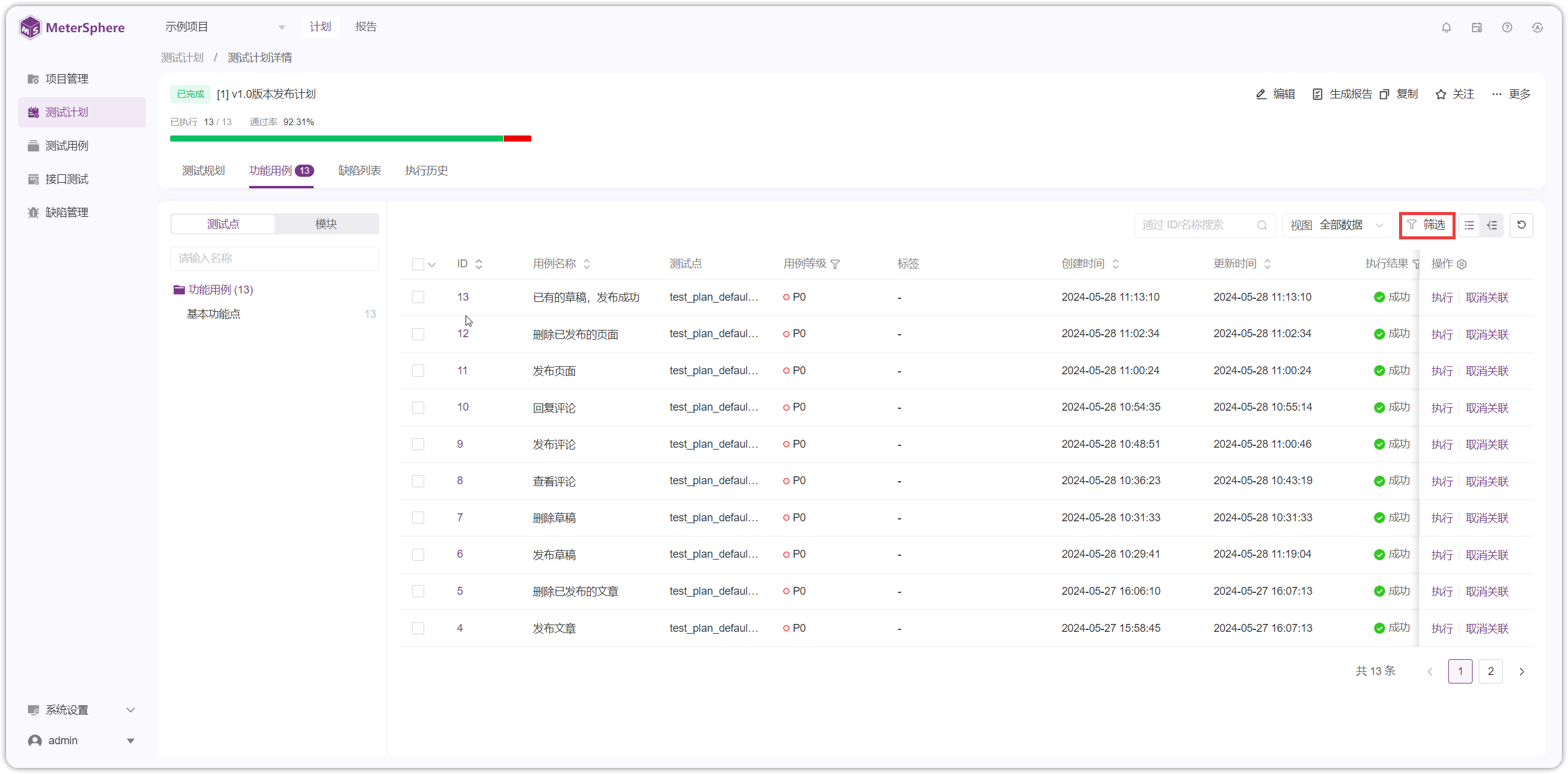Open the 视图 全部数据 dropdown
The width and height of the screenshot is (1568, 774).
pyautogui.click(x=1336, y=225)
